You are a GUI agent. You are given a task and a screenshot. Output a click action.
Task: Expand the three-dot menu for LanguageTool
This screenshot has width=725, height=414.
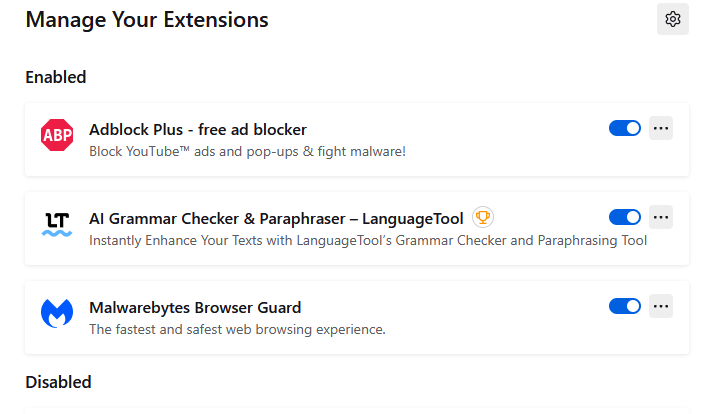661,217
